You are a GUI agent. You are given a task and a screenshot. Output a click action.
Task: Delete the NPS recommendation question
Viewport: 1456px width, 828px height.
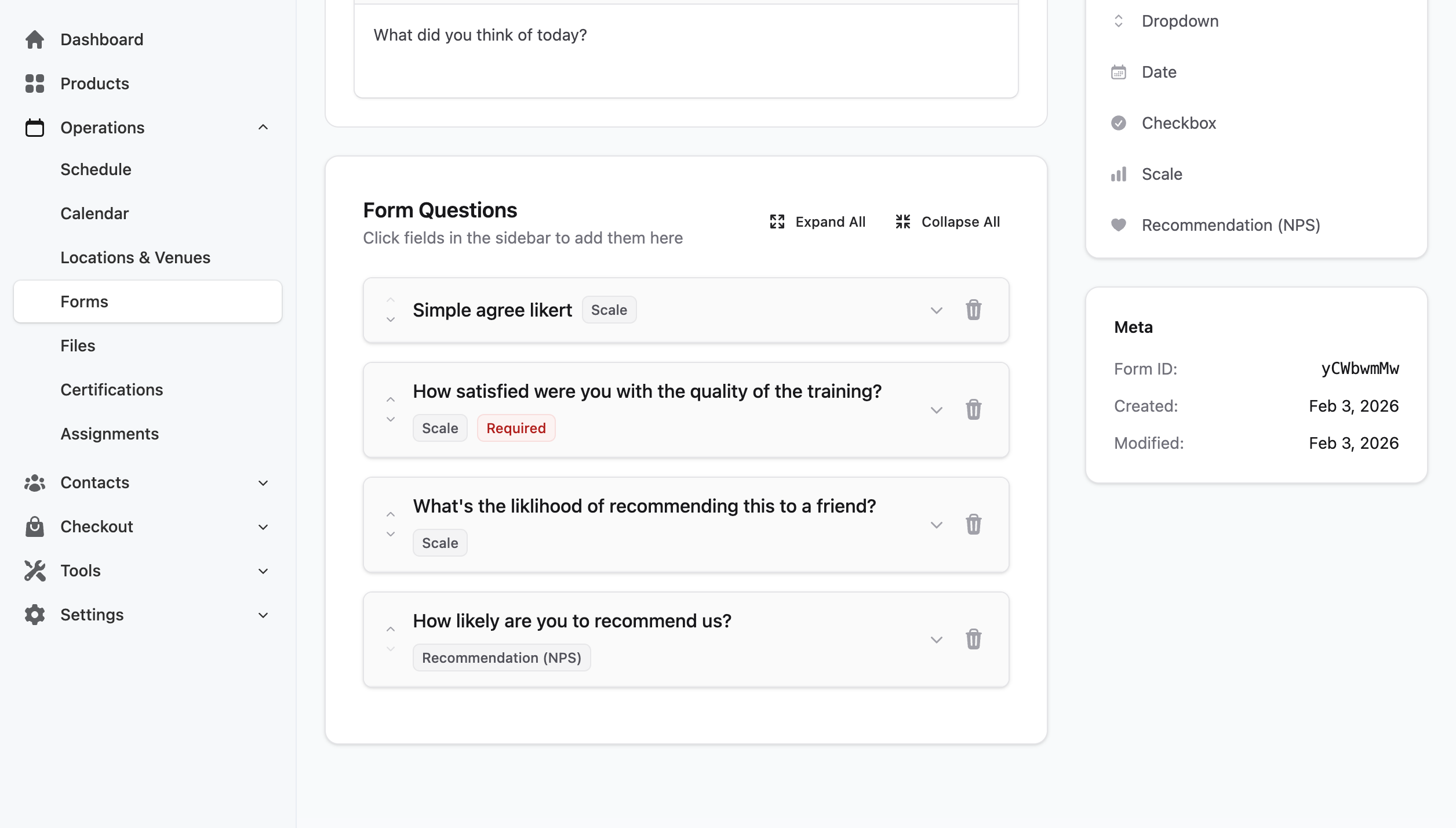(974, 640)
